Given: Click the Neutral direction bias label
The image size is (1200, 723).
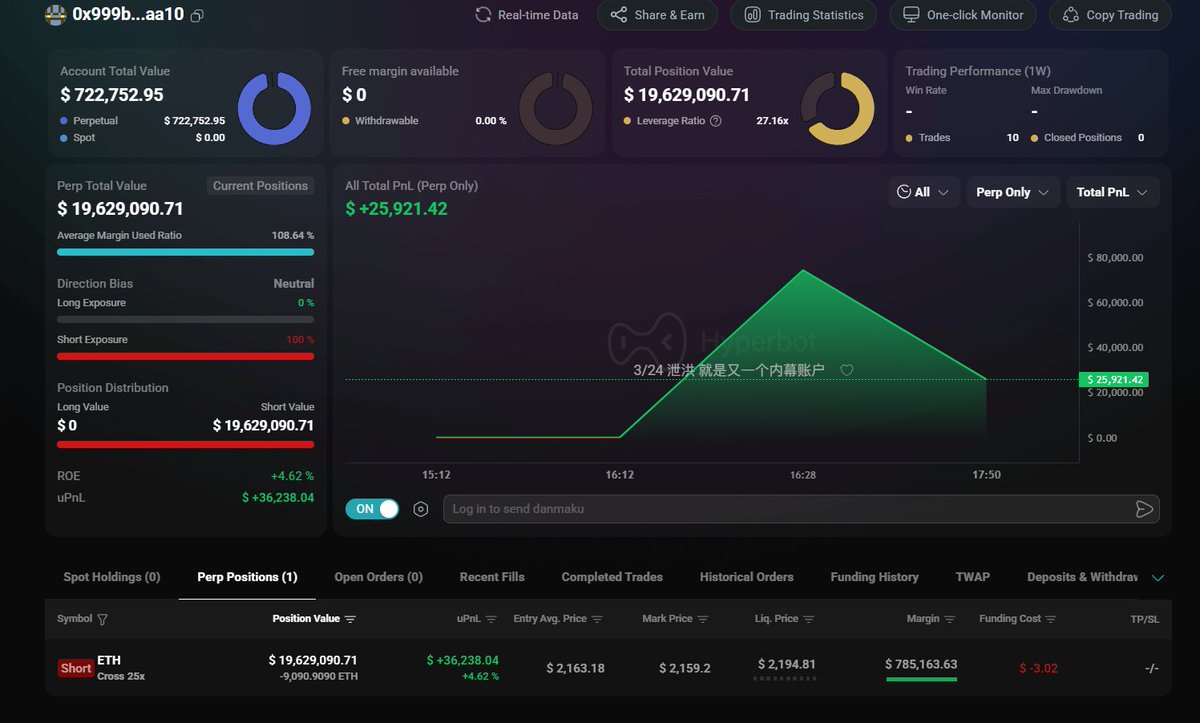Looking at the screenshot, I should (294, 284).
